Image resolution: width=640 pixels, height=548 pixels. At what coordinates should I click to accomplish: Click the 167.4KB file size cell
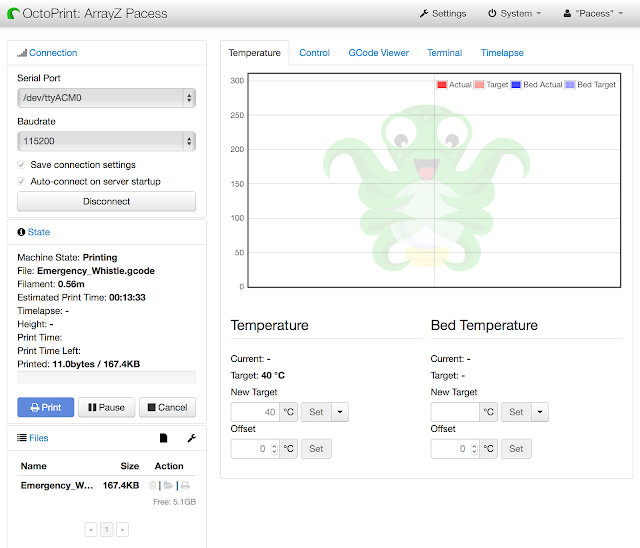121,486
